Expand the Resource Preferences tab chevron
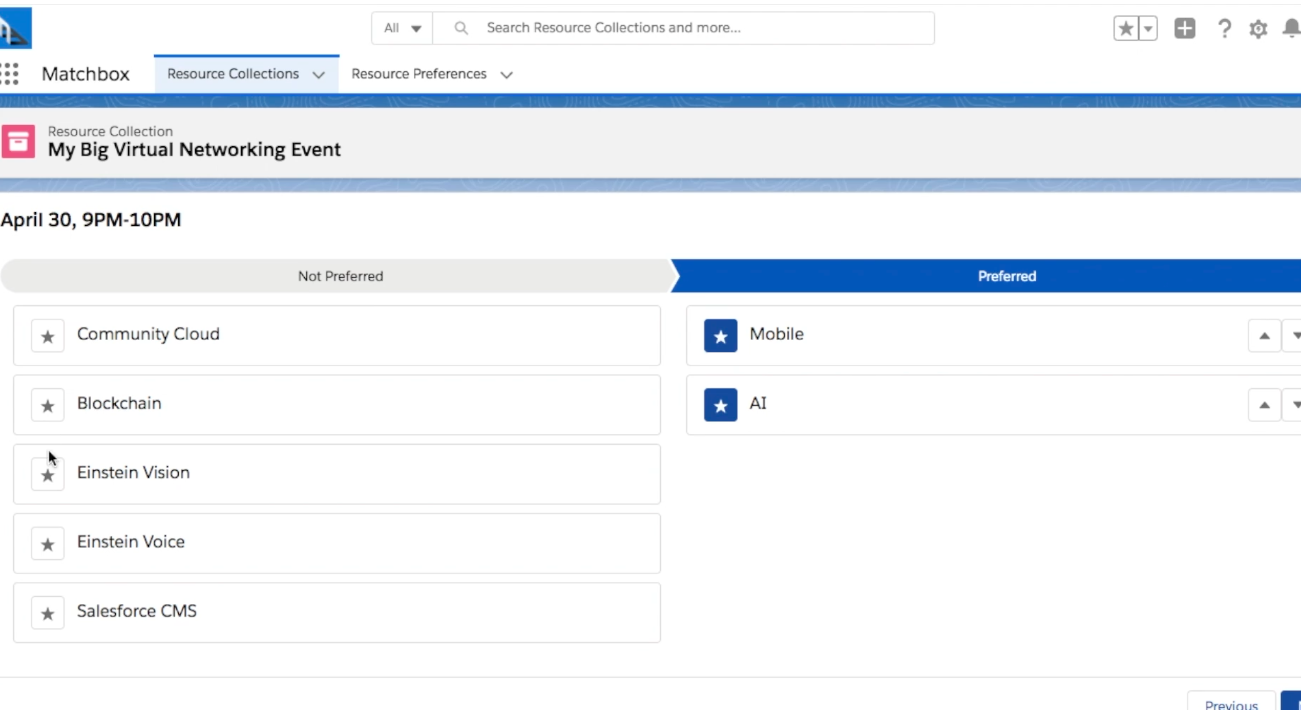This screenshot has height=710, width=1301. coord(506,75)
